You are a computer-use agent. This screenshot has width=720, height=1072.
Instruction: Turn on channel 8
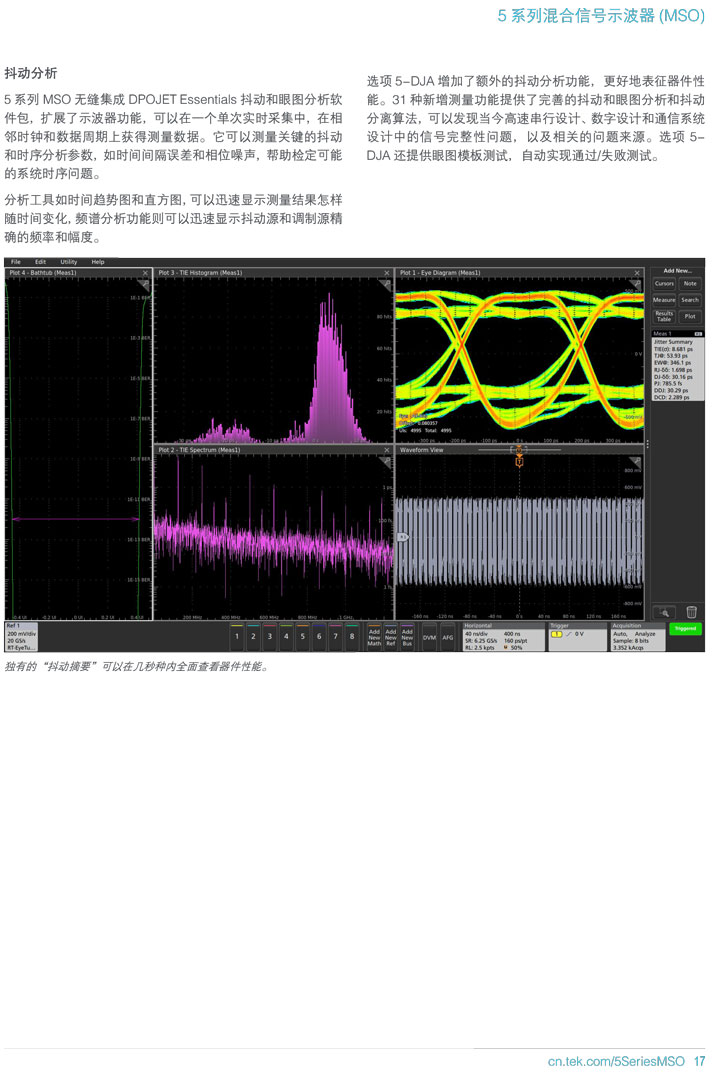pos(352,636)
